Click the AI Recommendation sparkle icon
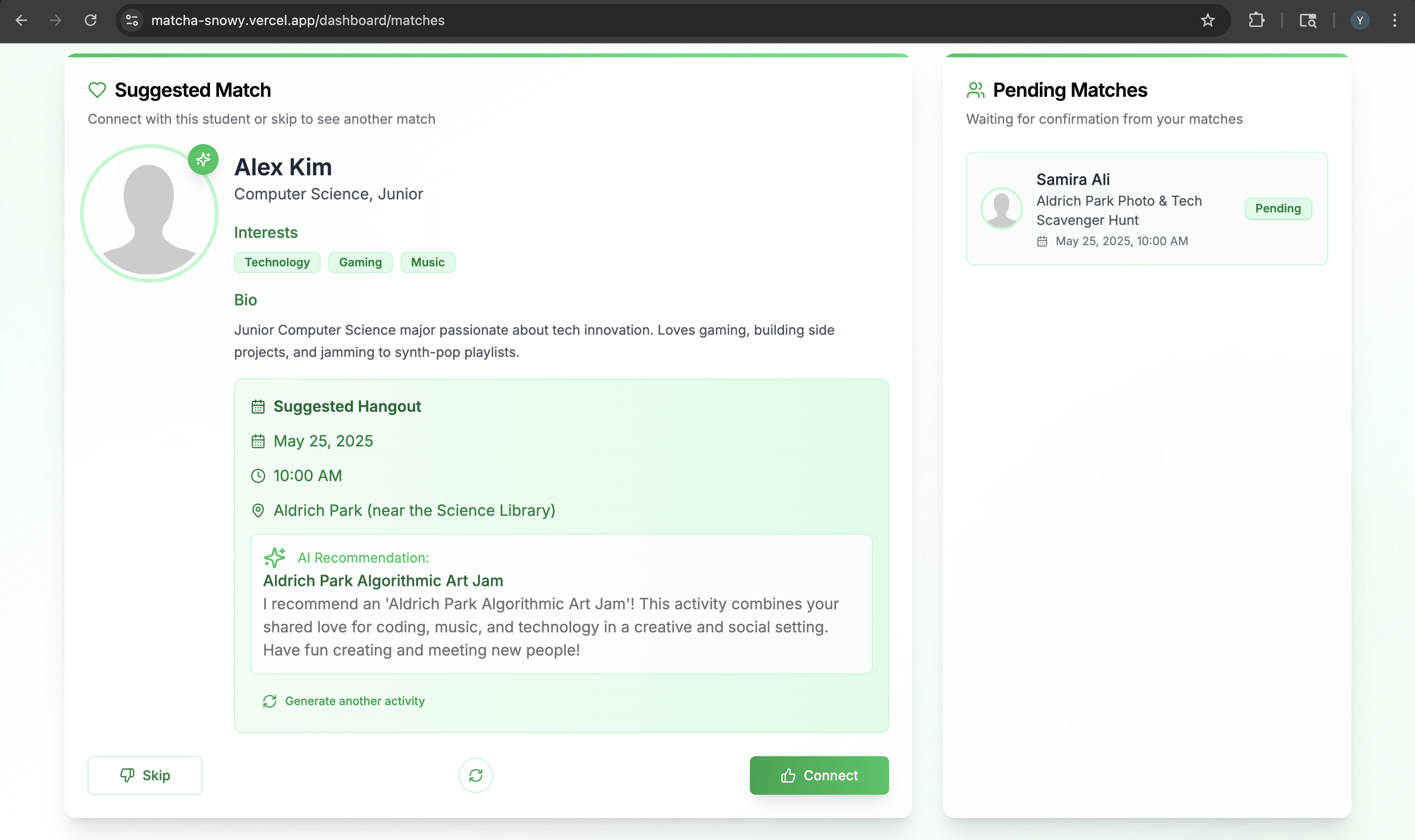This screenshot has height=840, width=1415. pos(275,558)
